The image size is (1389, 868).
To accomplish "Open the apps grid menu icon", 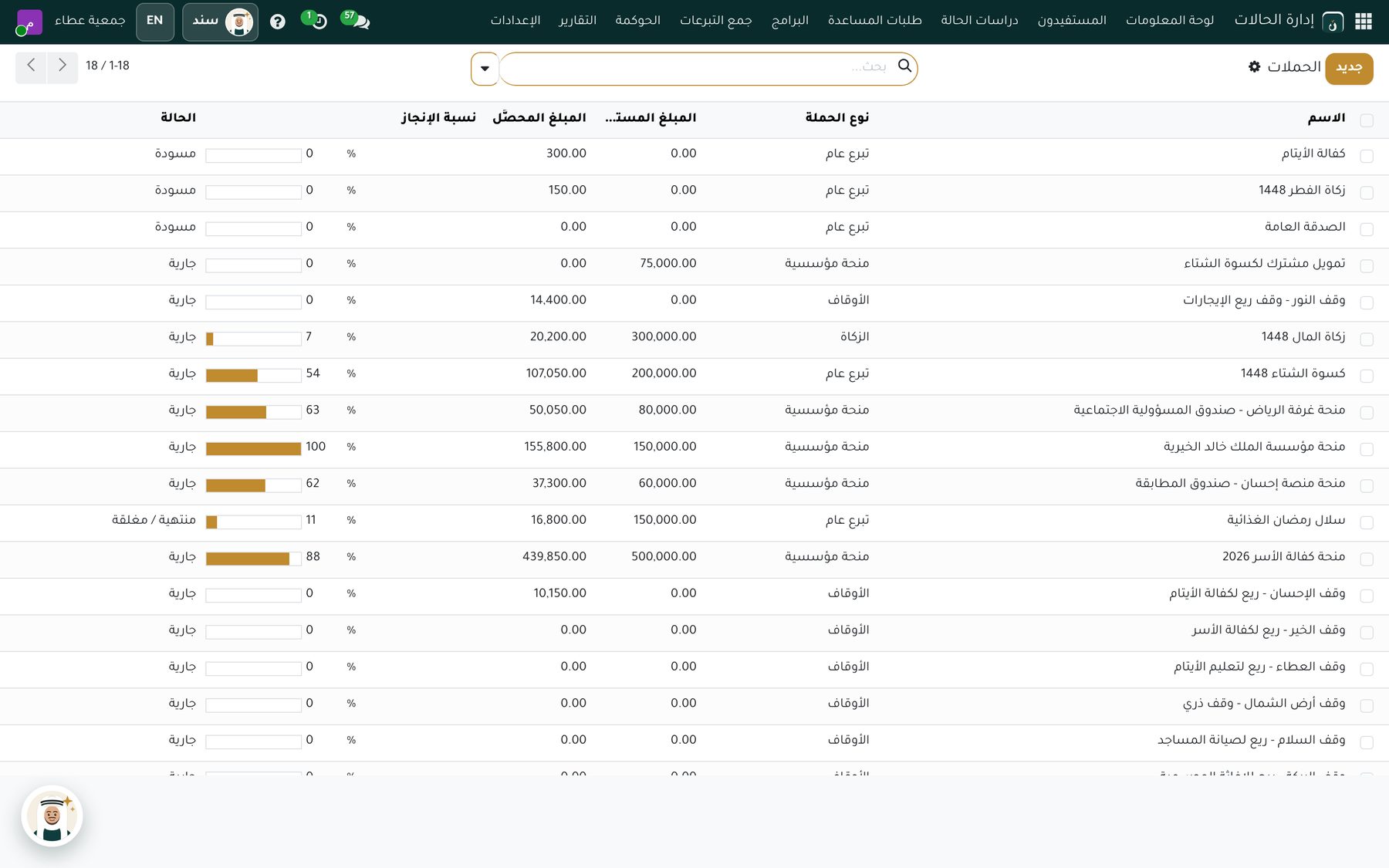I will pos(1364,21).
